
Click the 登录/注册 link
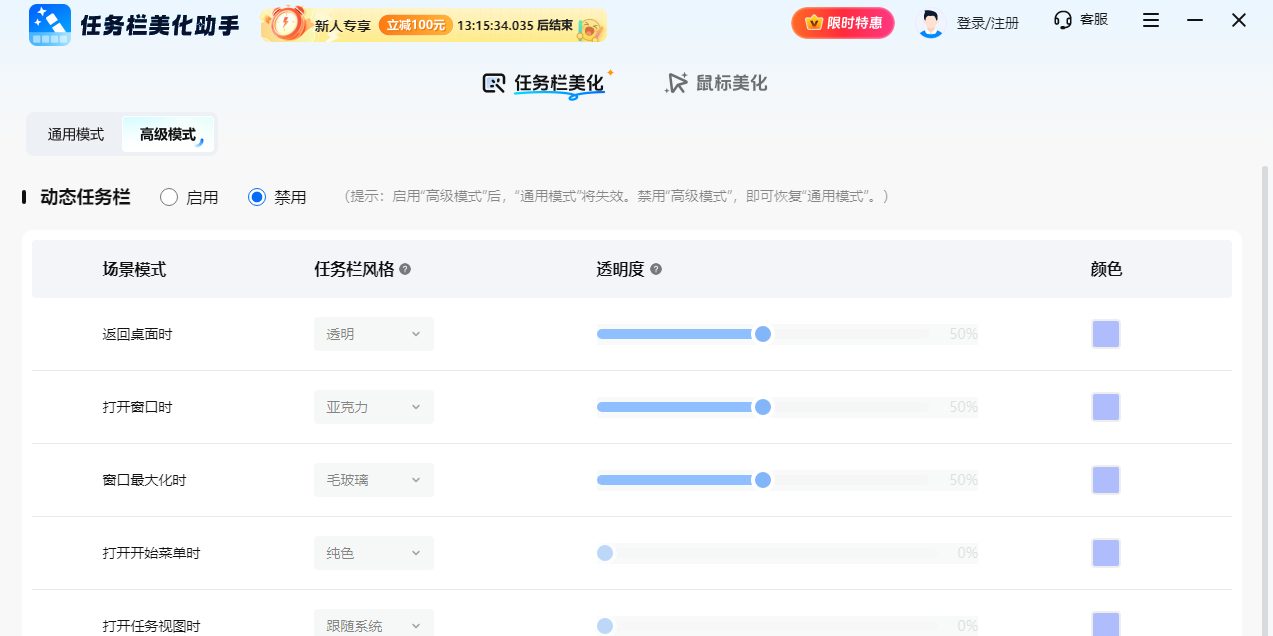986,21
